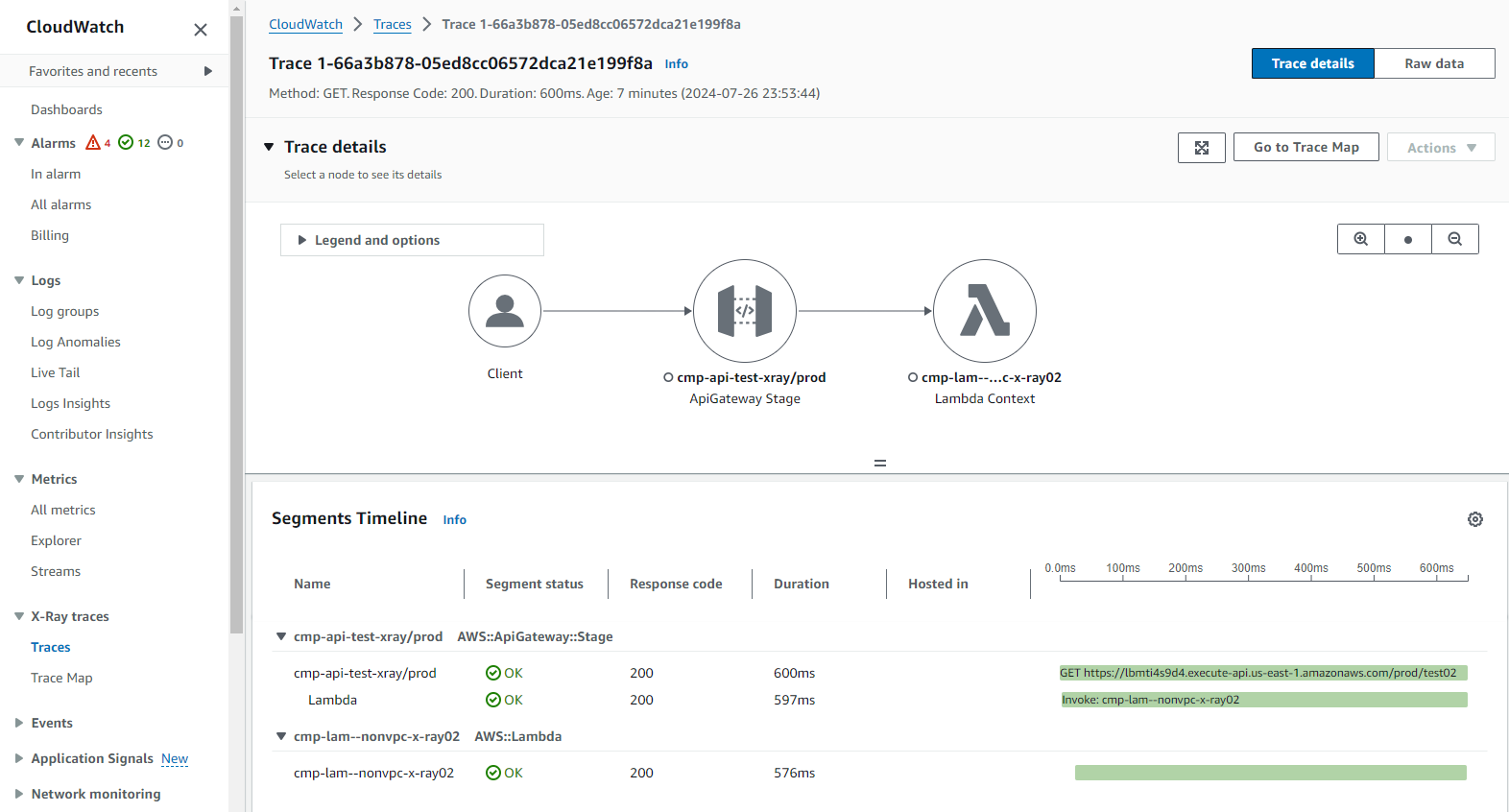
Task: Open Trace Map in the sidebar
Action: [61, 678]
